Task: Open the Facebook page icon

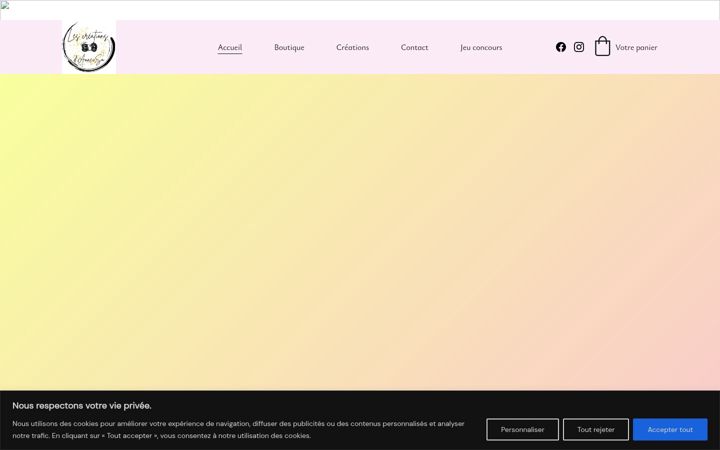Action: [561, 47]
